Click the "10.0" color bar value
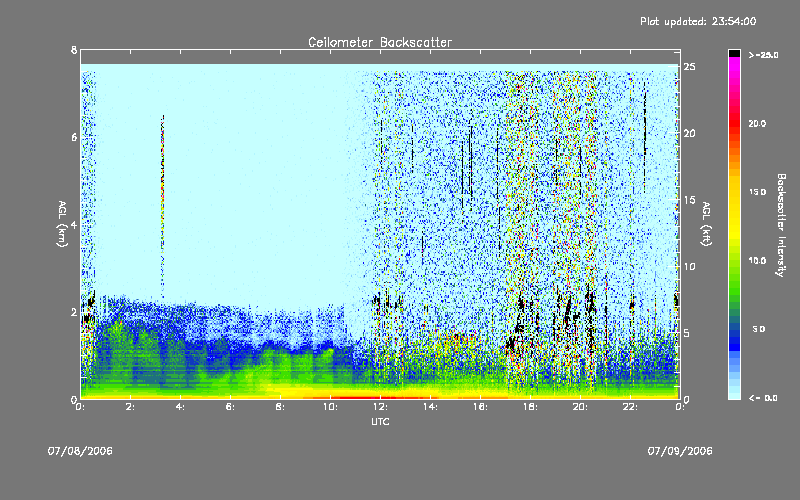 (757, 261)
